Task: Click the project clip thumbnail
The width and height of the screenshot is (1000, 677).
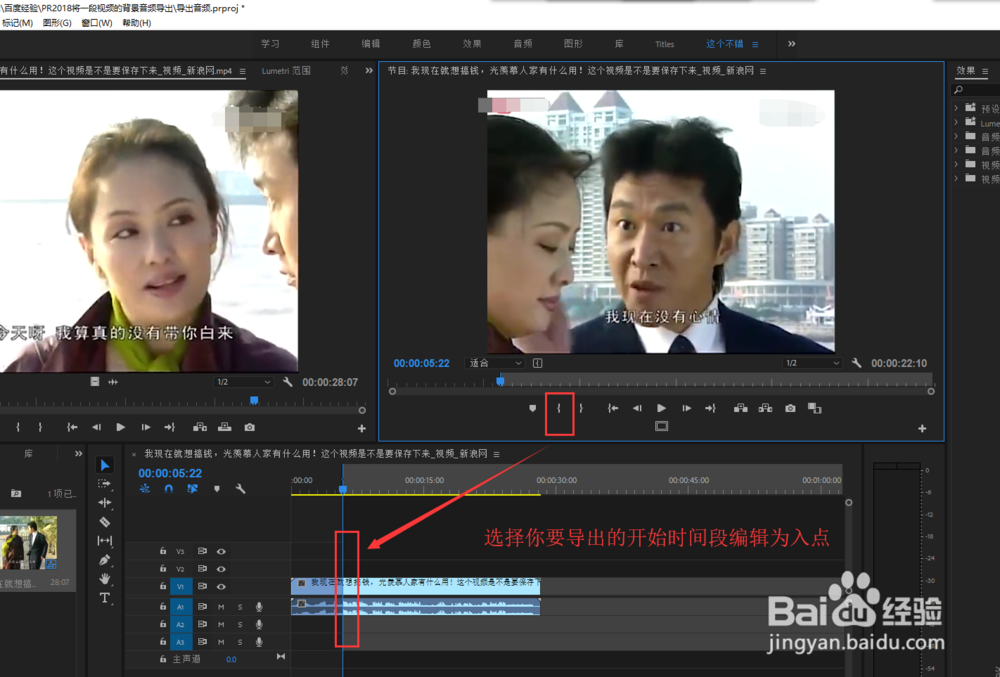Action: click(29, 542)
